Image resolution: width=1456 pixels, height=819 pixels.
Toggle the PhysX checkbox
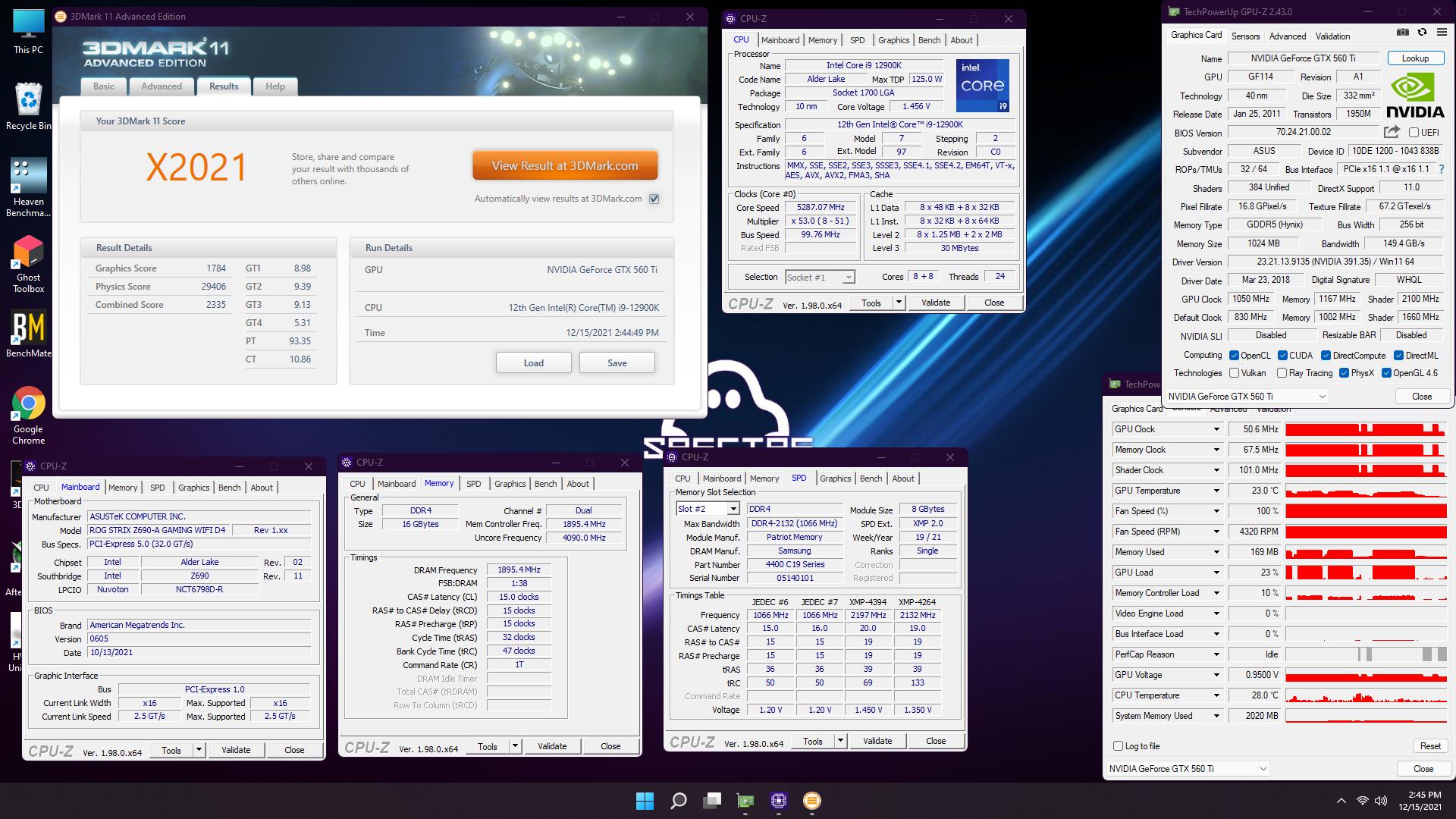pyautogui.click(x=1344, y=373)
